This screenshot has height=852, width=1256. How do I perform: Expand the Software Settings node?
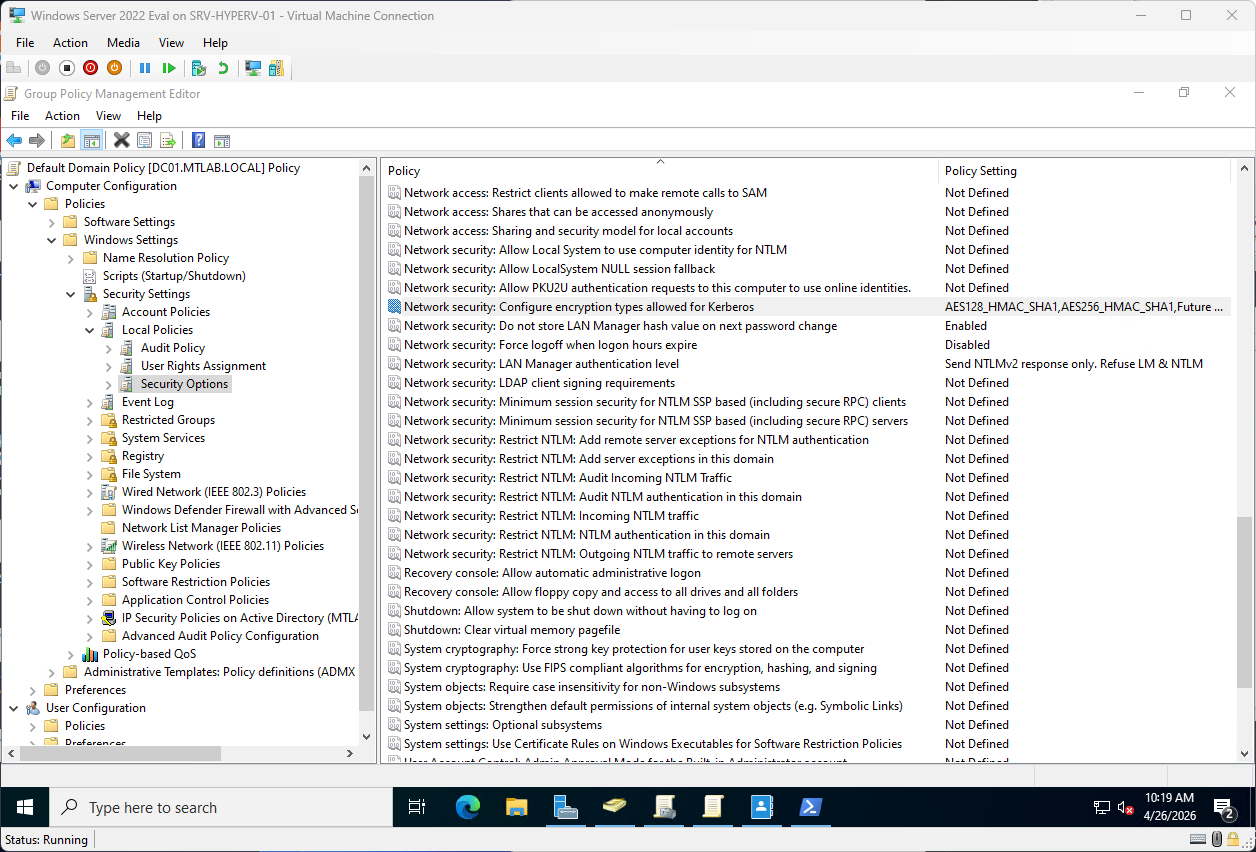pyautogui.click(x=52, y=222)
